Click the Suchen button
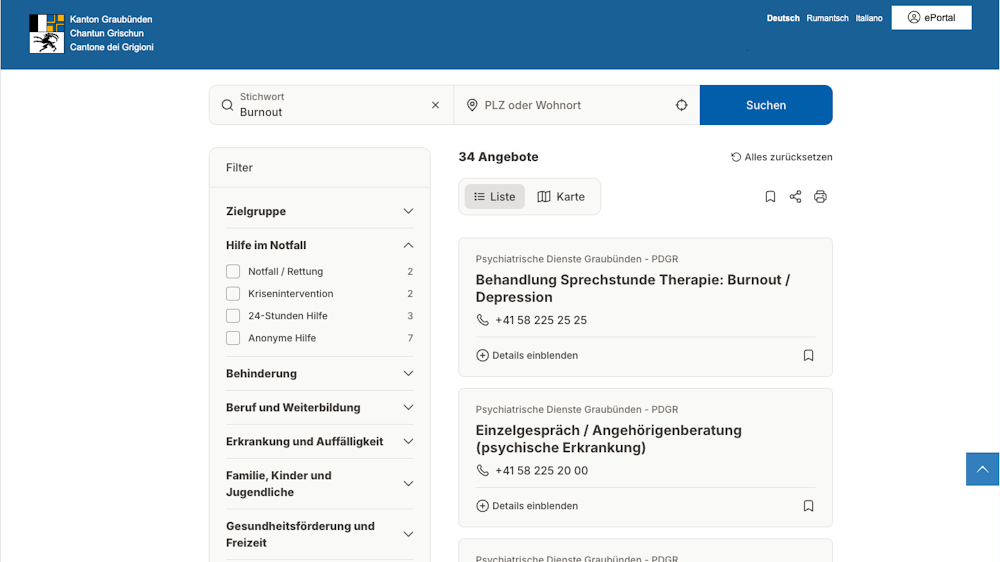The image size is (1000, 562). 766,105
